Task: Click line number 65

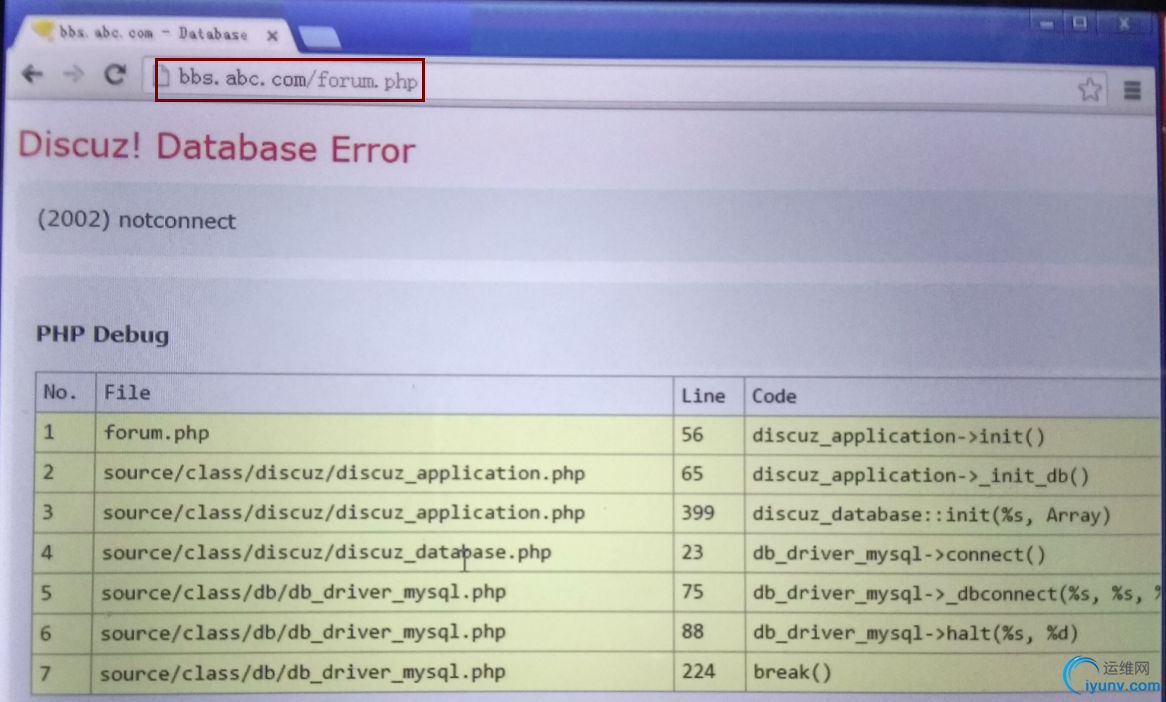Action: tap(692, 474)
